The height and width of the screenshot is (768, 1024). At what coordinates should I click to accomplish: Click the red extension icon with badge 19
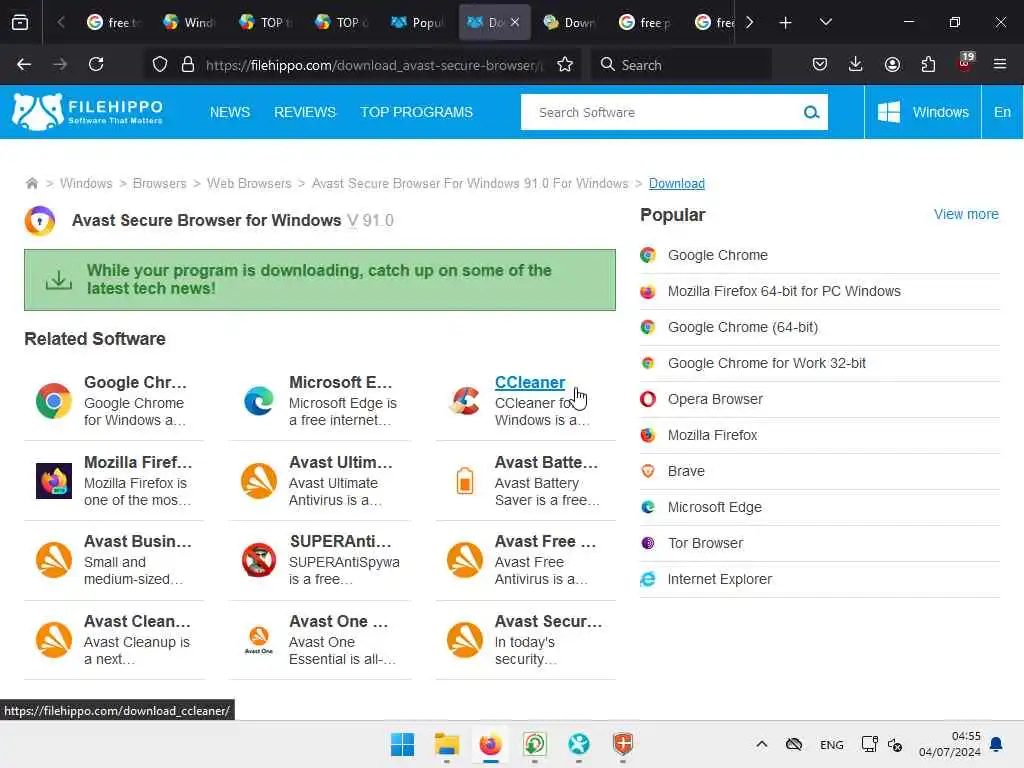click(x=965, y=63)
